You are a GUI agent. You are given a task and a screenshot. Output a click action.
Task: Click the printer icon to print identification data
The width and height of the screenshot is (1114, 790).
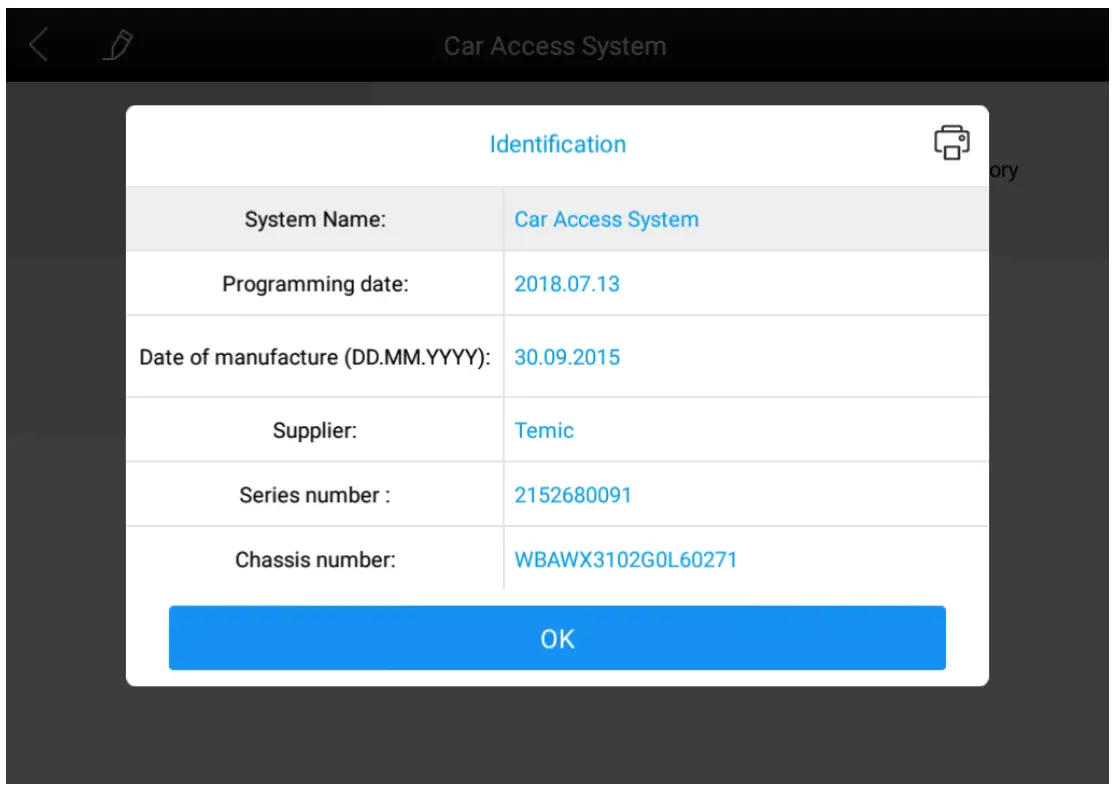point(952,142)
